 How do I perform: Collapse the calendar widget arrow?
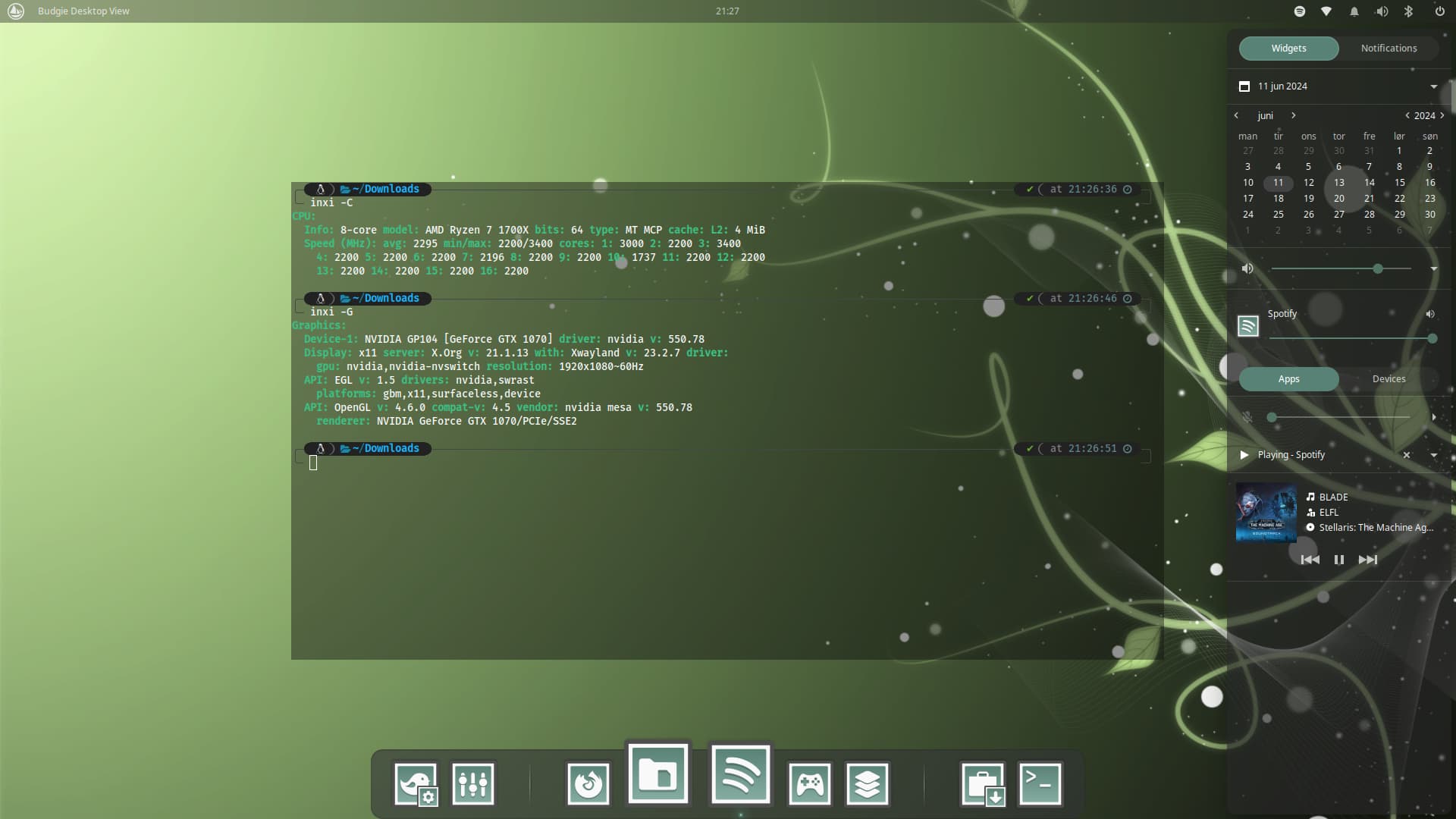(x=1433, y=86)
